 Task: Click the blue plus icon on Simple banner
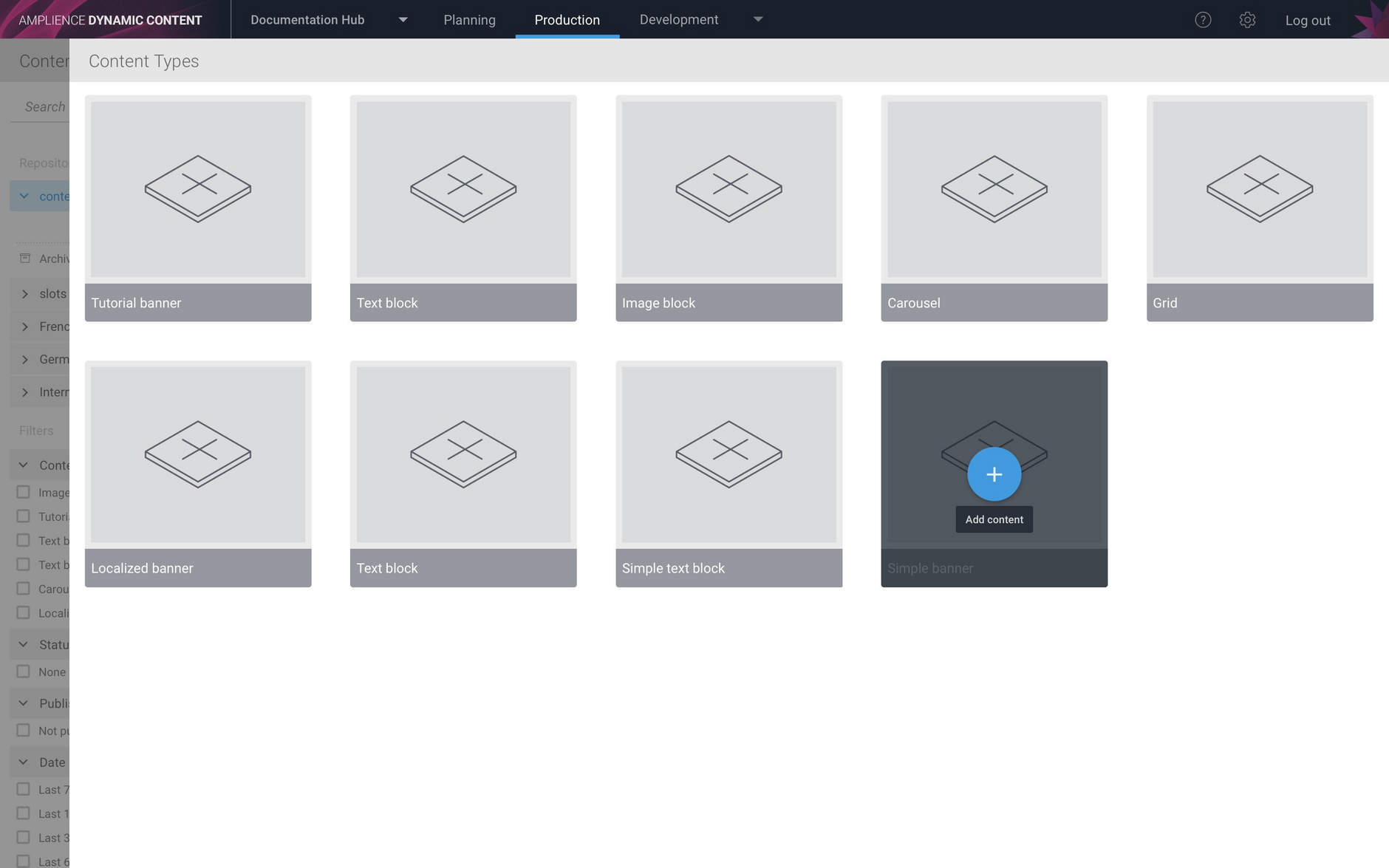[994, 474]
